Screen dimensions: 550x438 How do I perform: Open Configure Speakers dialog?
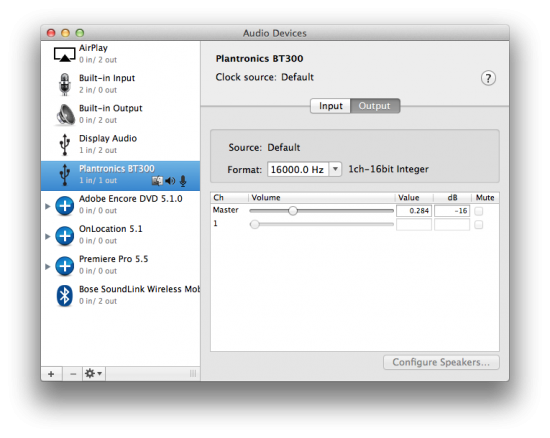click(441, 362)
